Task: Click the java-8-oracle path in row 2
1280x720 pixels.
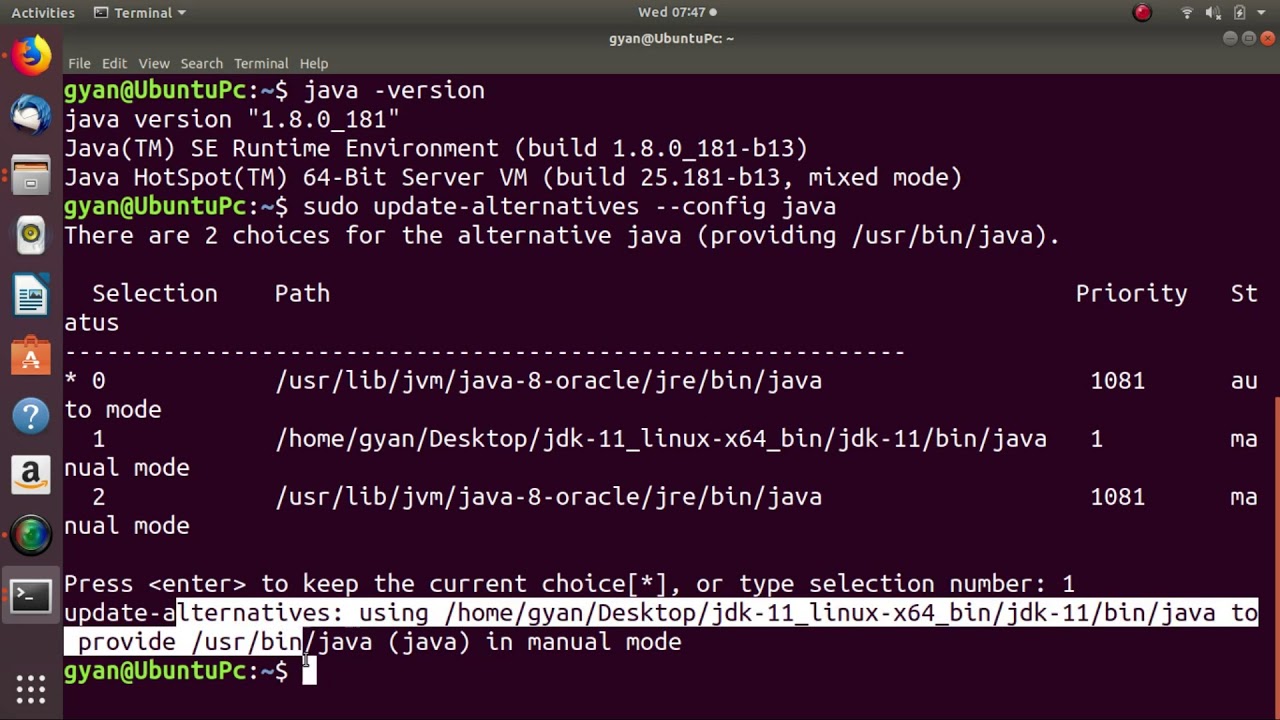Action: coord(549,497)
